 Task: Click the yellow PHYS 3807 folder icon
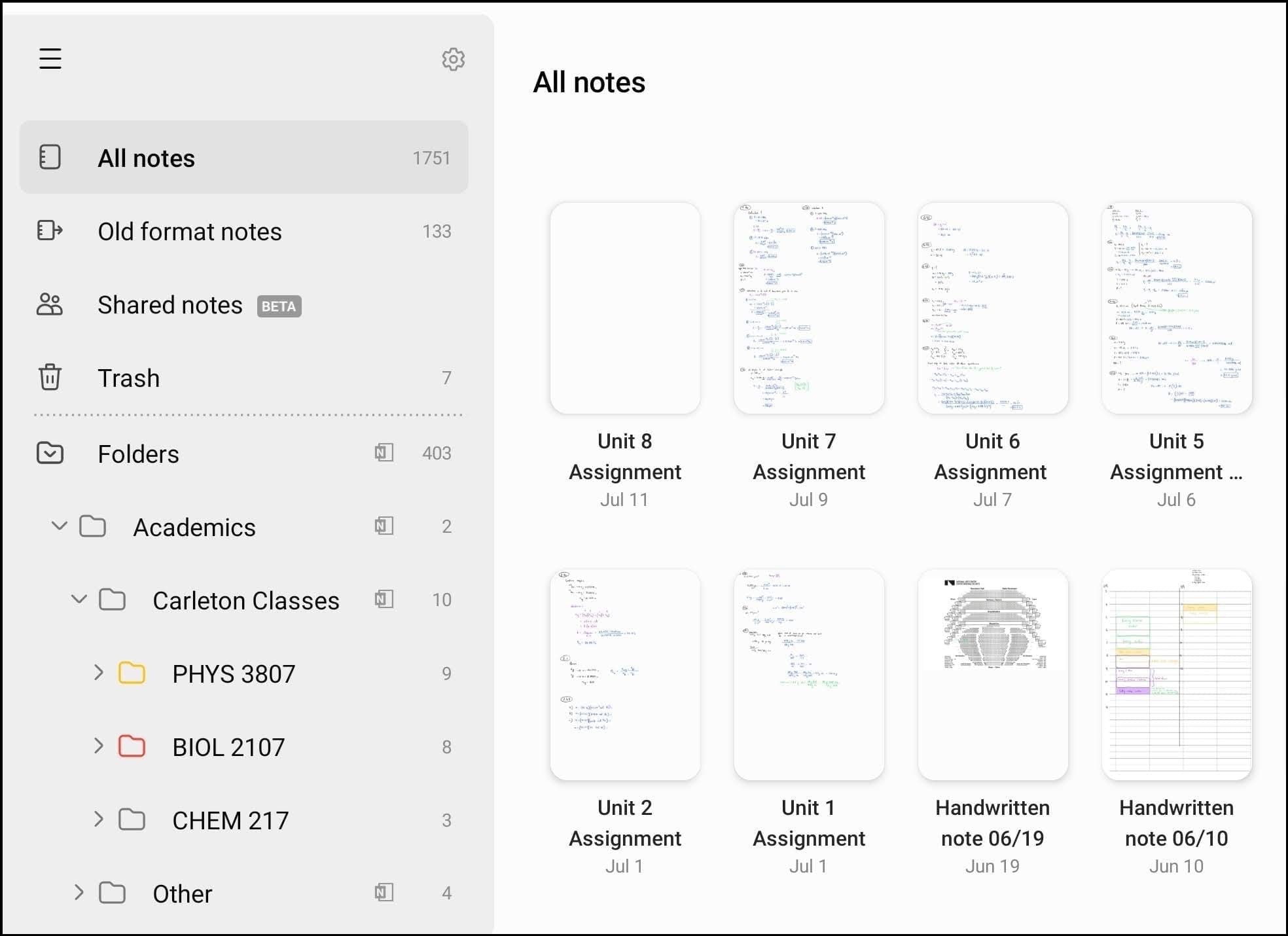(x=132, y=673)
